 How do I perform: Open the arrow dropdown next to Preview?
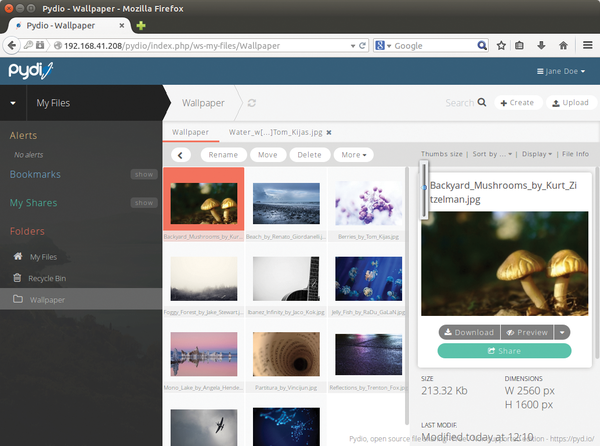pyautogui.click(x=562, y=332)
